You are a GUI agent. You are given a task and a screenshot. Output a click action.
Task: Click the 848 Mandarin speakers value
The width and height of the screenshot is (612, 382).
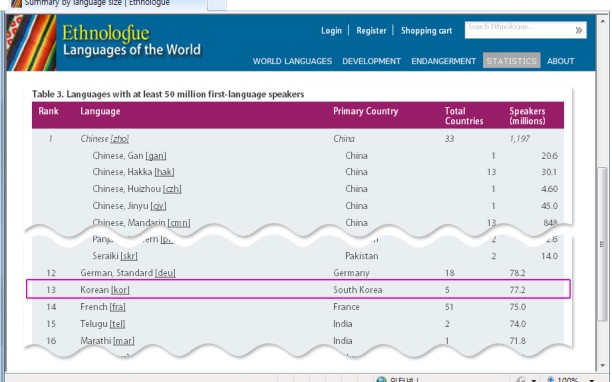(550, 223)
